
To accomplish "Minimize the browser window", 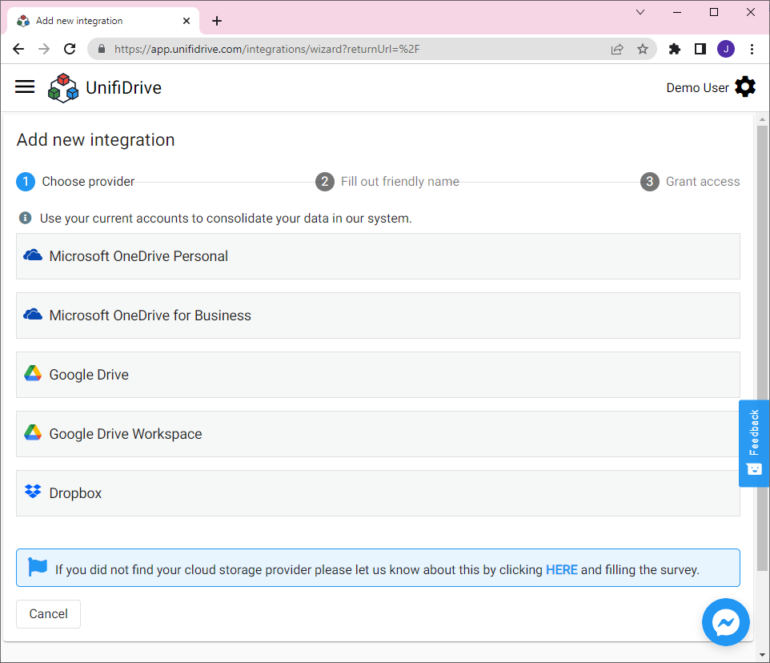I will click(677, 12).
